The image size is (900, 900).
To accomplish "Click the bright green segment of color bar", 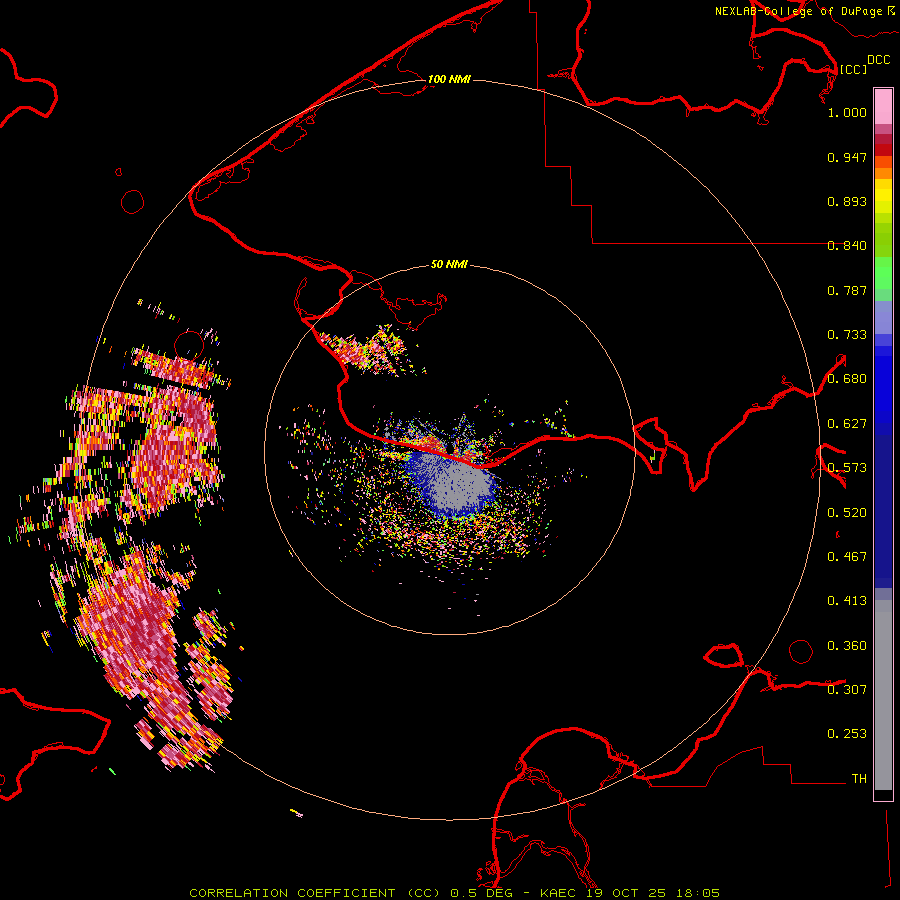I will tap(883, 273).
